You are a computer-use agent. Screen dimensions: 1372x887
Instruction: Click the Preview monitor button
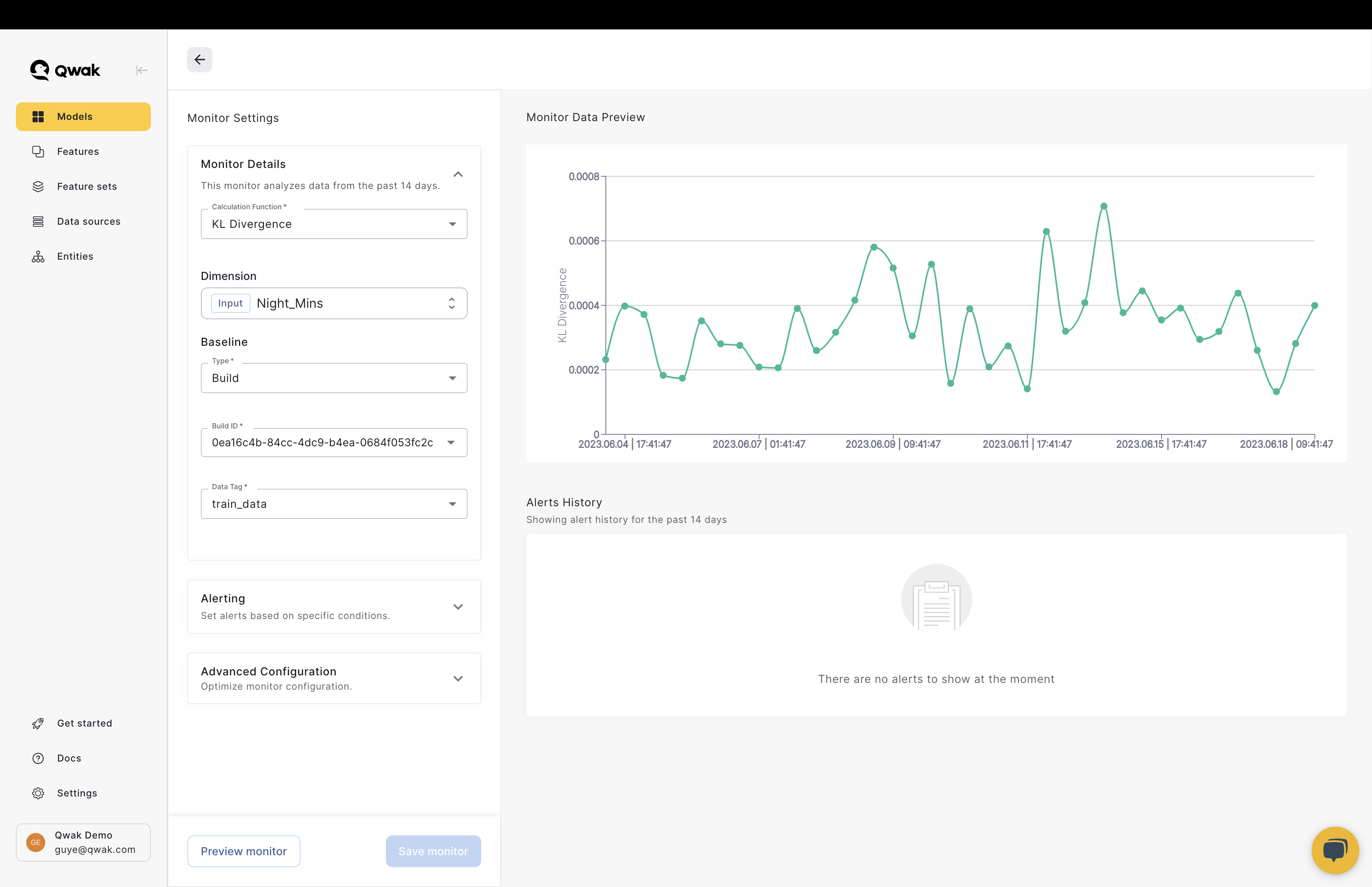(243, 851)
